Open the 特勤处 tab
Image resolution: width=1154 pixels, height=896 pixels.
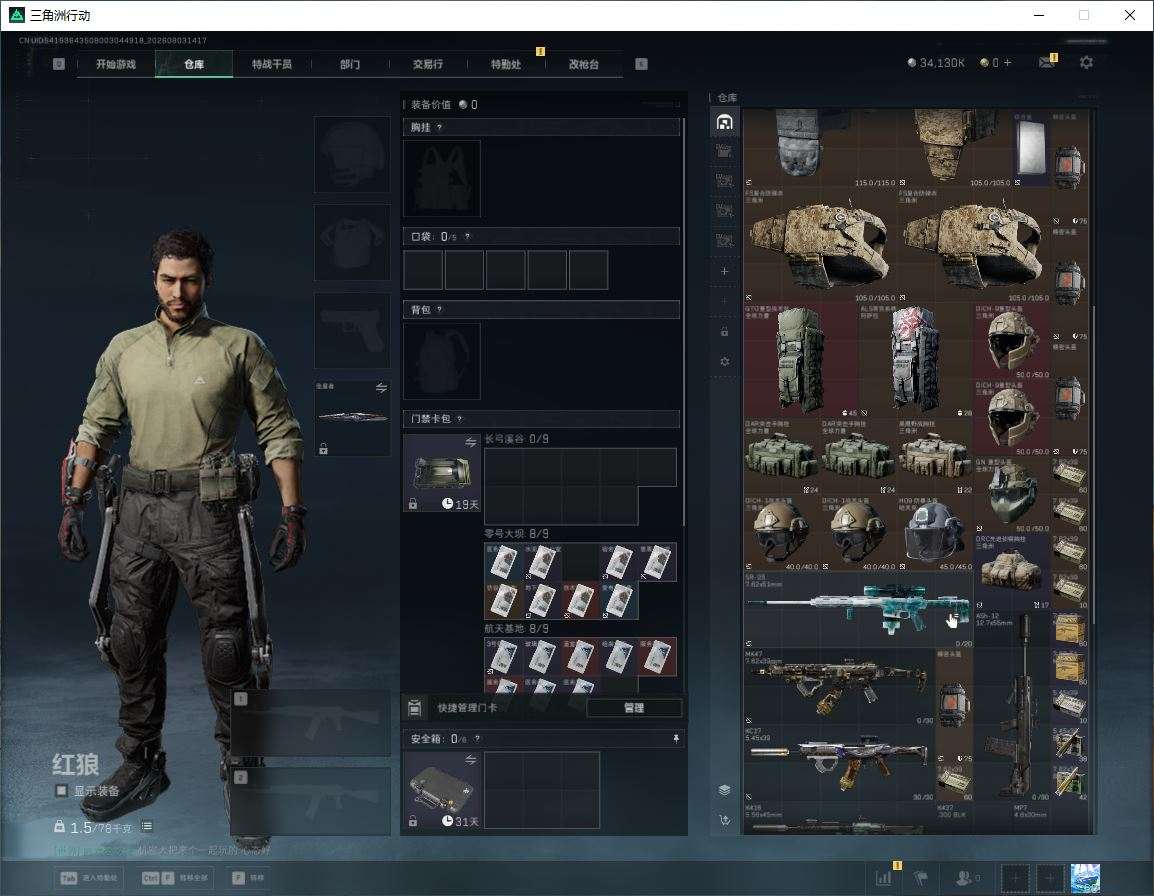506,64
